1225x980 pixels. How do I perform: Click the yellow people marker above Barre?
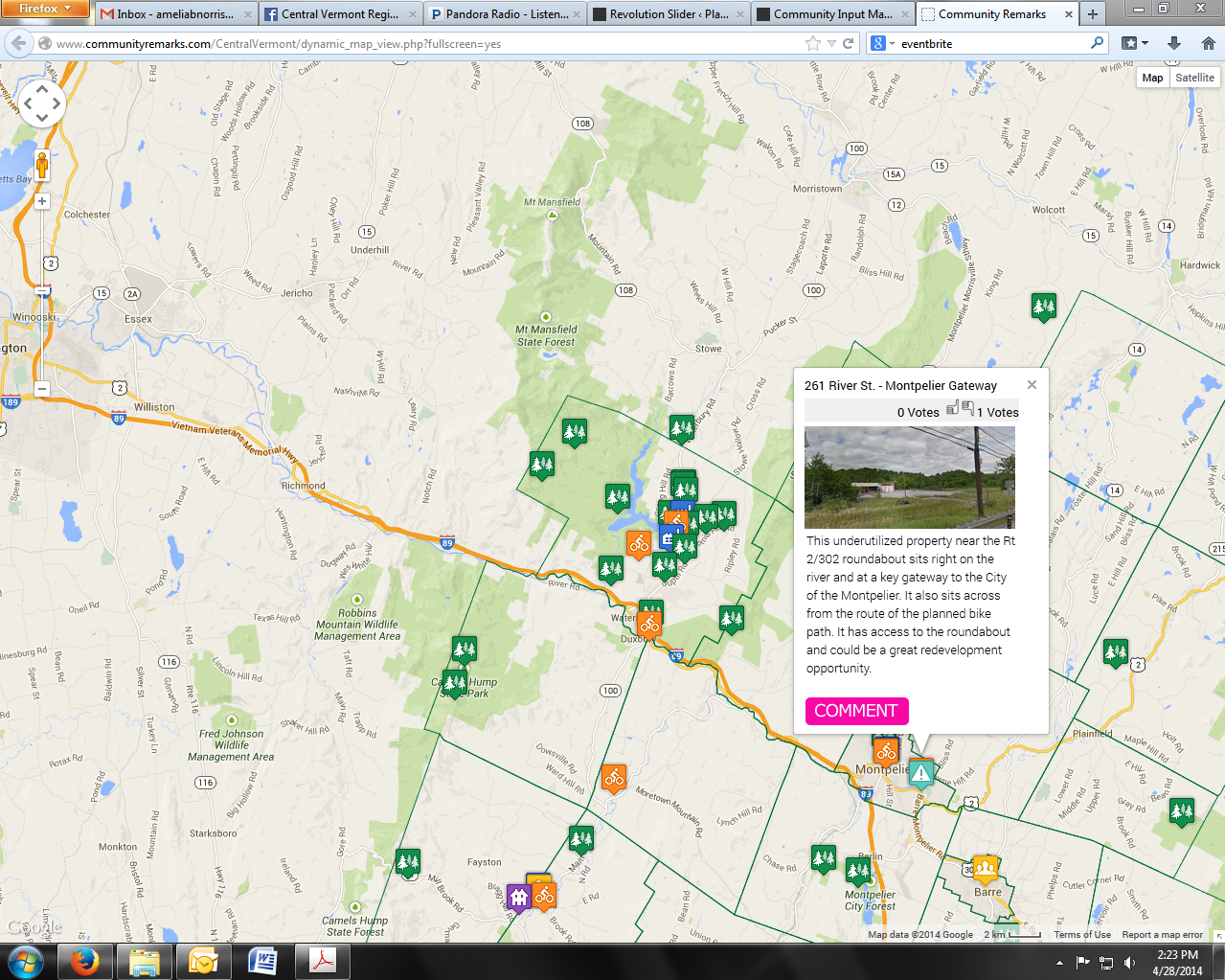coord(985,869)
